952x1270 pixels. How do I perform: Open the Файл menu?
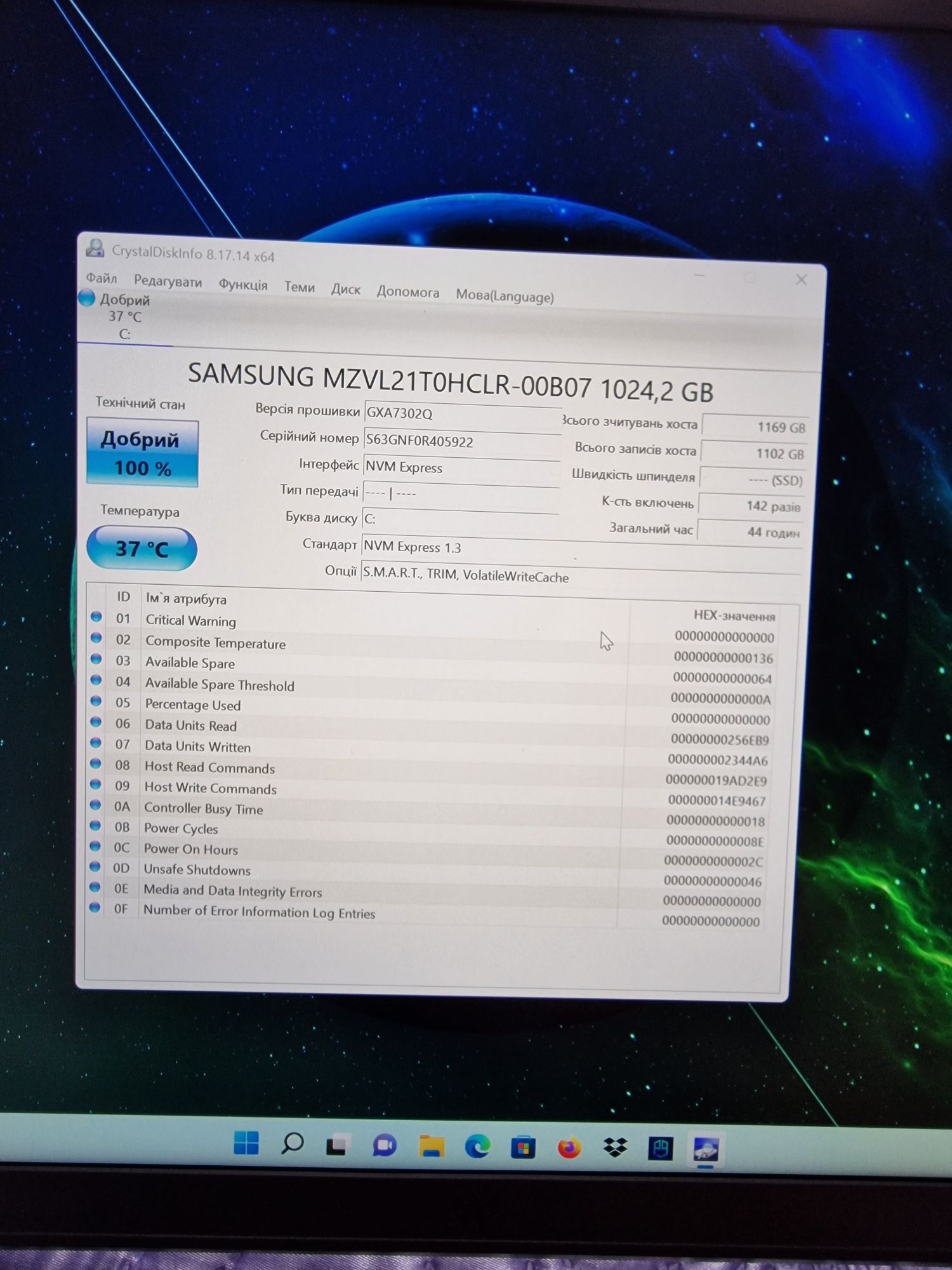[x=102, y=277]
